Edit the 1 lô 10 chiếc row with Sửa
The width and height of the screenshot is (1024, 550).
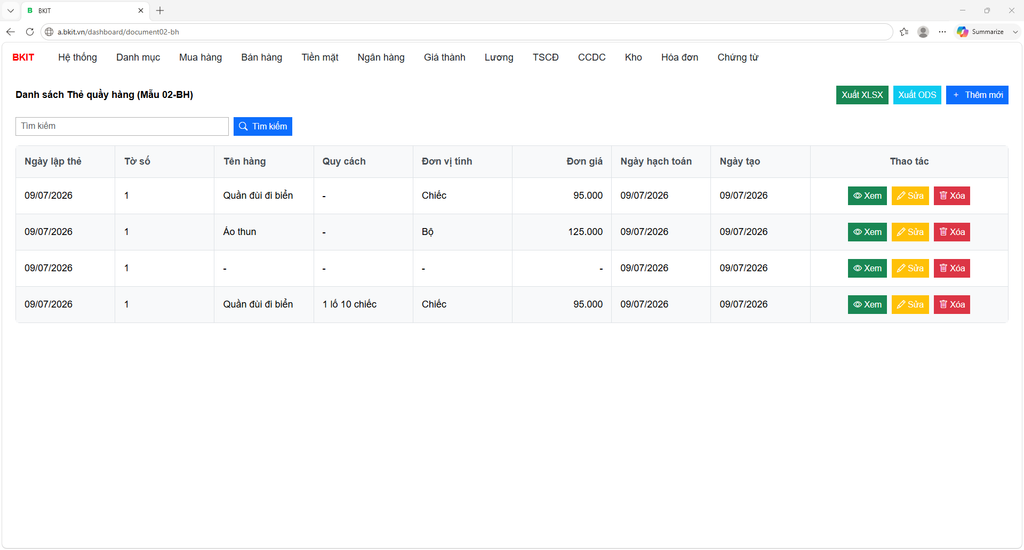click(910, 304)
